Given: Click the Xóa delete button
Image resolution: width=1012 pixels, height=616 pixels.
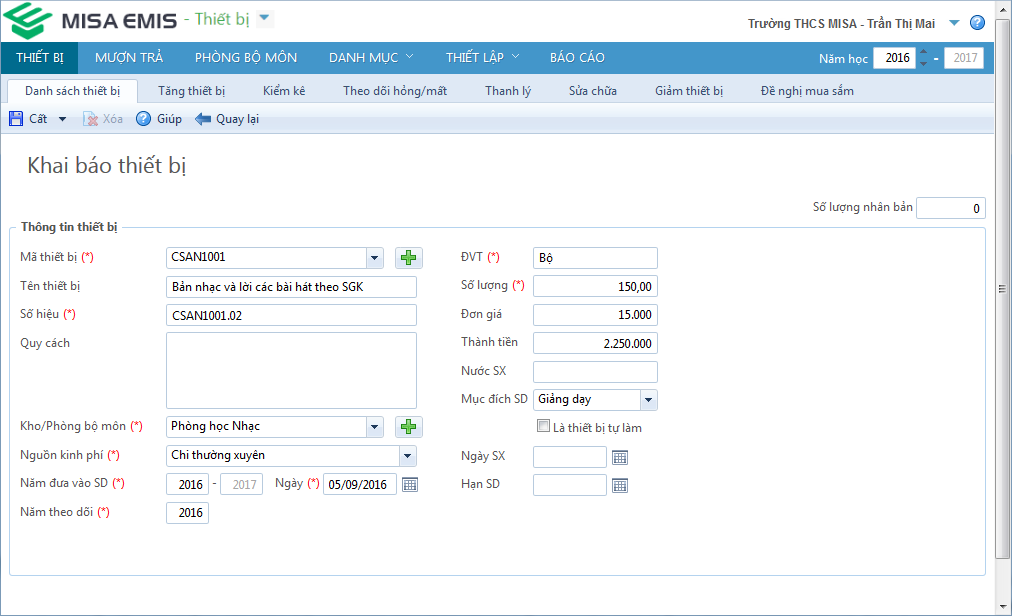Looking at the screenshot, I should (x=103, y=119).
